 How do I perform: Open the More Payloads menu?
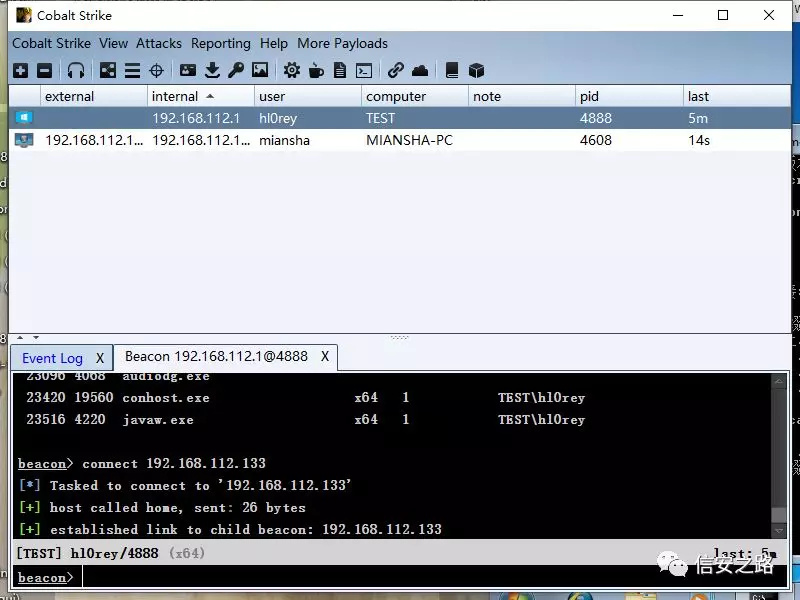coord(342,43)
